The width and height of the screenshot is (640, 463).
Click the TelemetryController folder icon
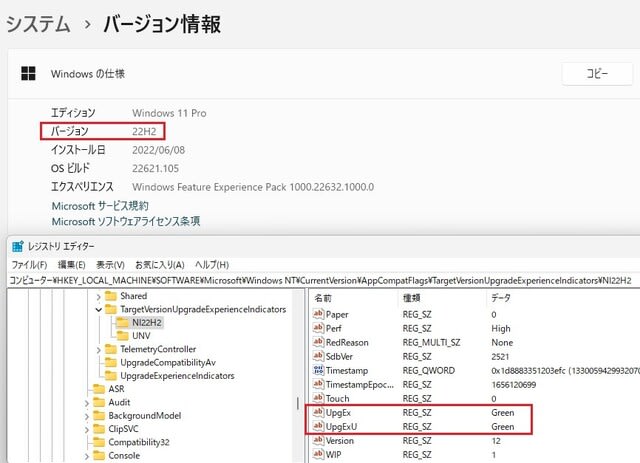click(111, 349)
